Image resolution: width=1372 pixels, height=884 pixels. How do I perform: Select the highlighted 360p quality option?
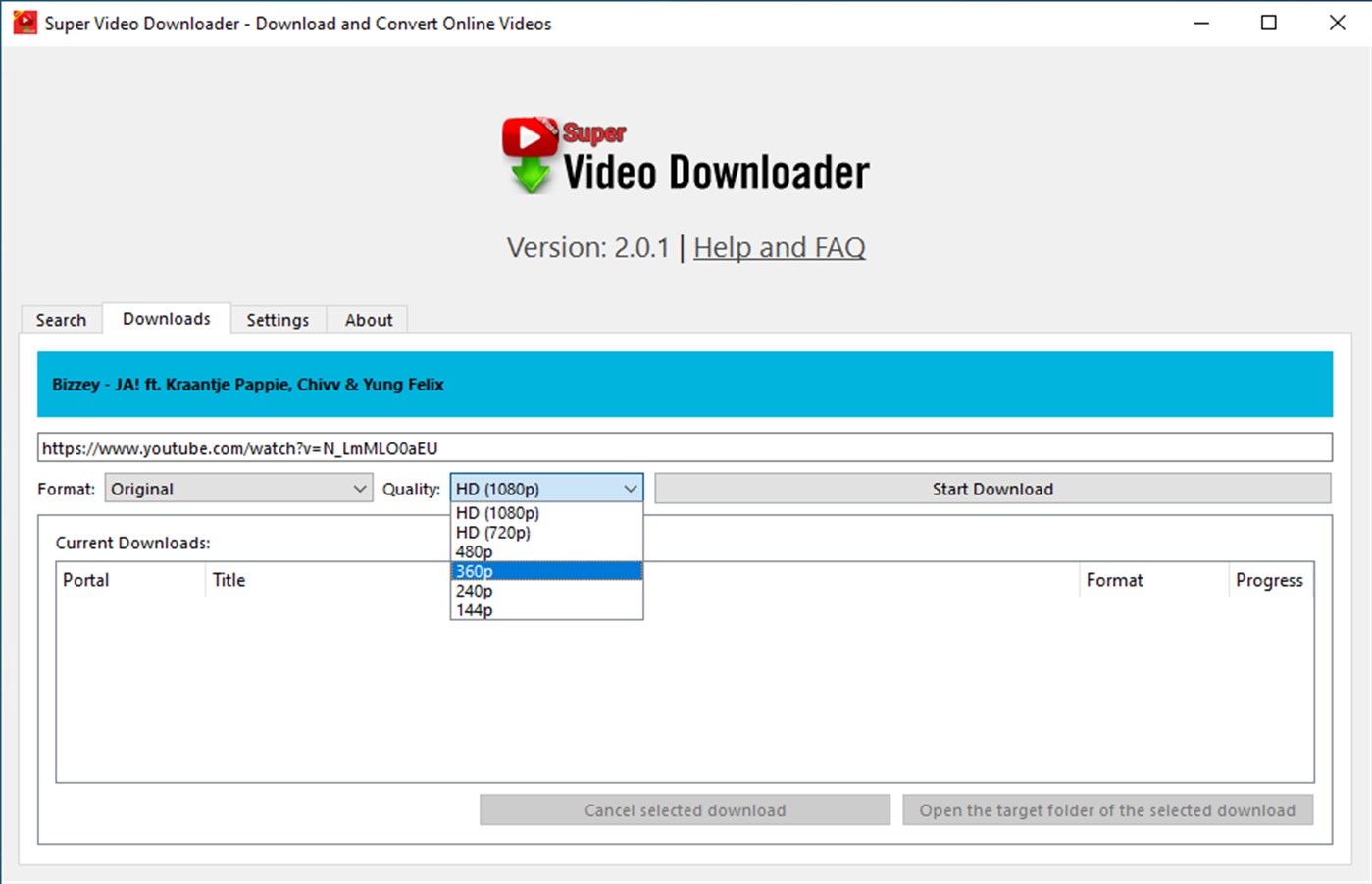pyautogui.click(x=546, y=571)
